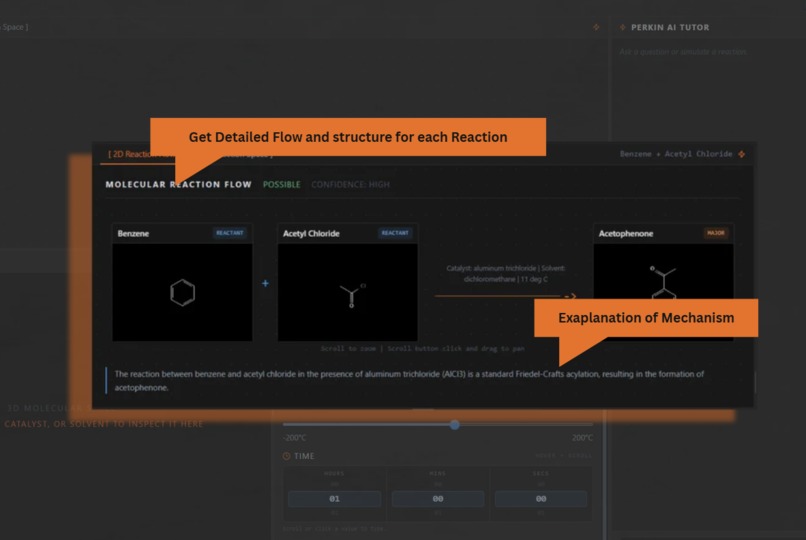
Task: Click the catalyst and solvent conditions text
Action: tap(505, 274)
